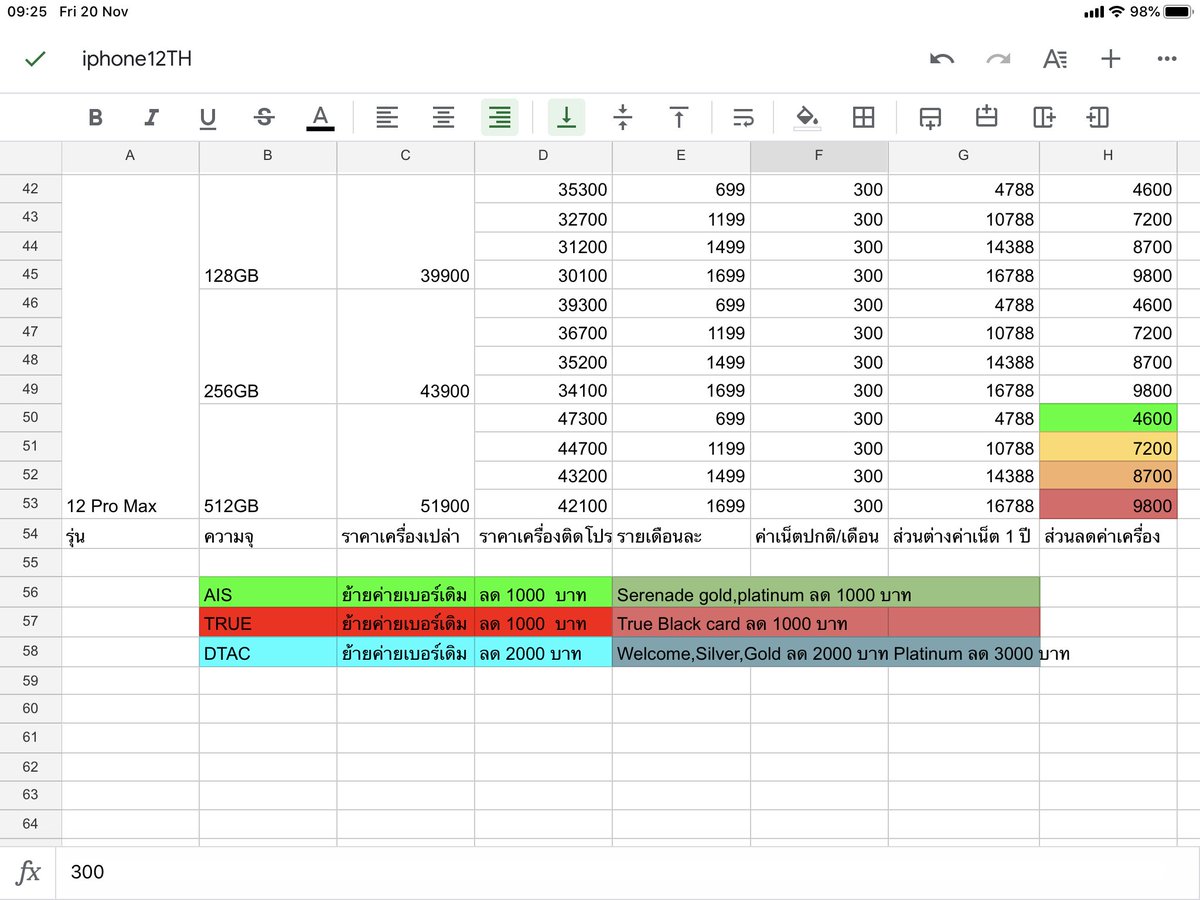The height and width of the screenshot is (900, 1200).
Task: Center align the text
Action: [x=443, y=118]
